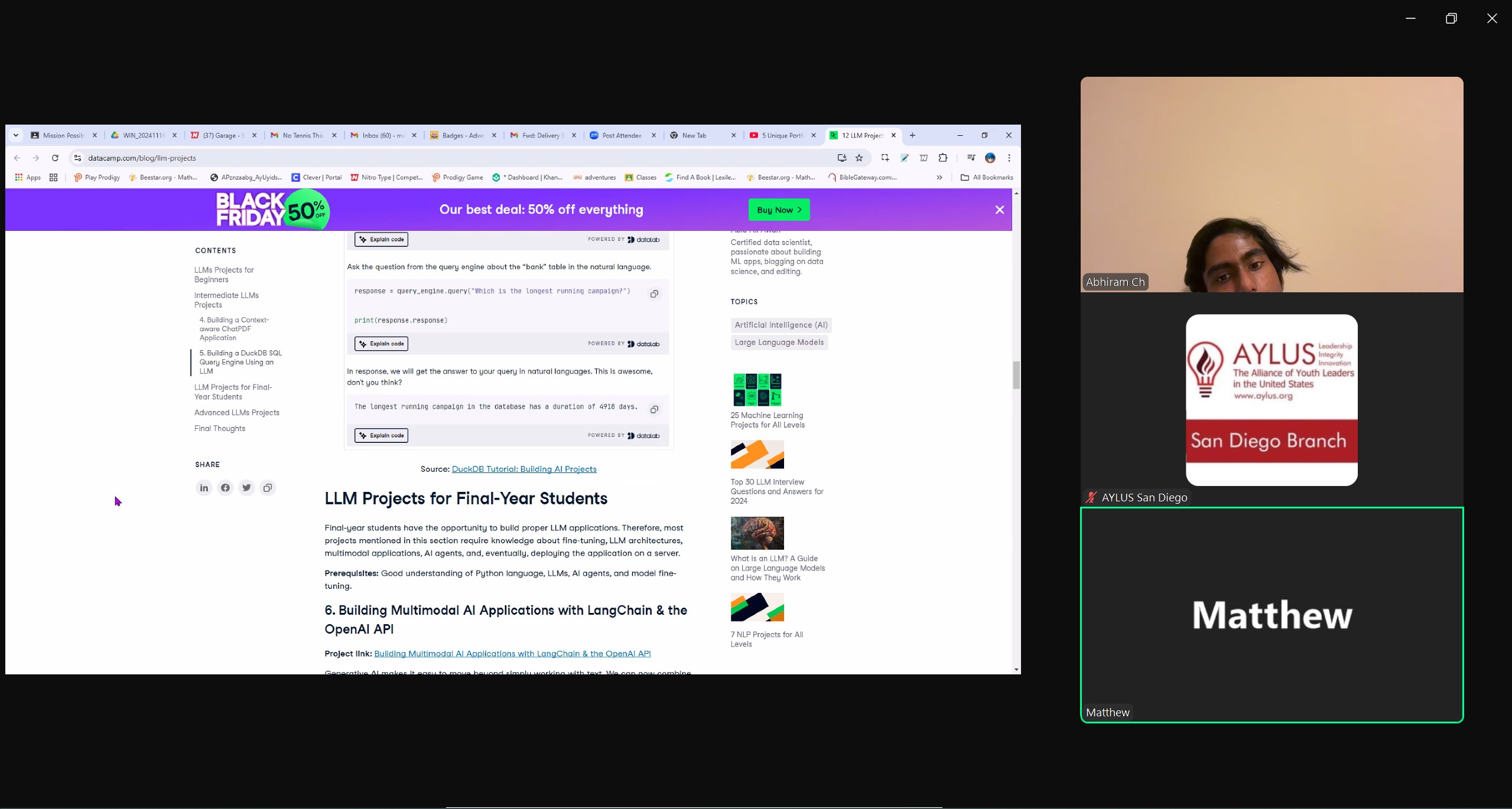Open Apps grid in bookmarks bar

click(28, 177)
